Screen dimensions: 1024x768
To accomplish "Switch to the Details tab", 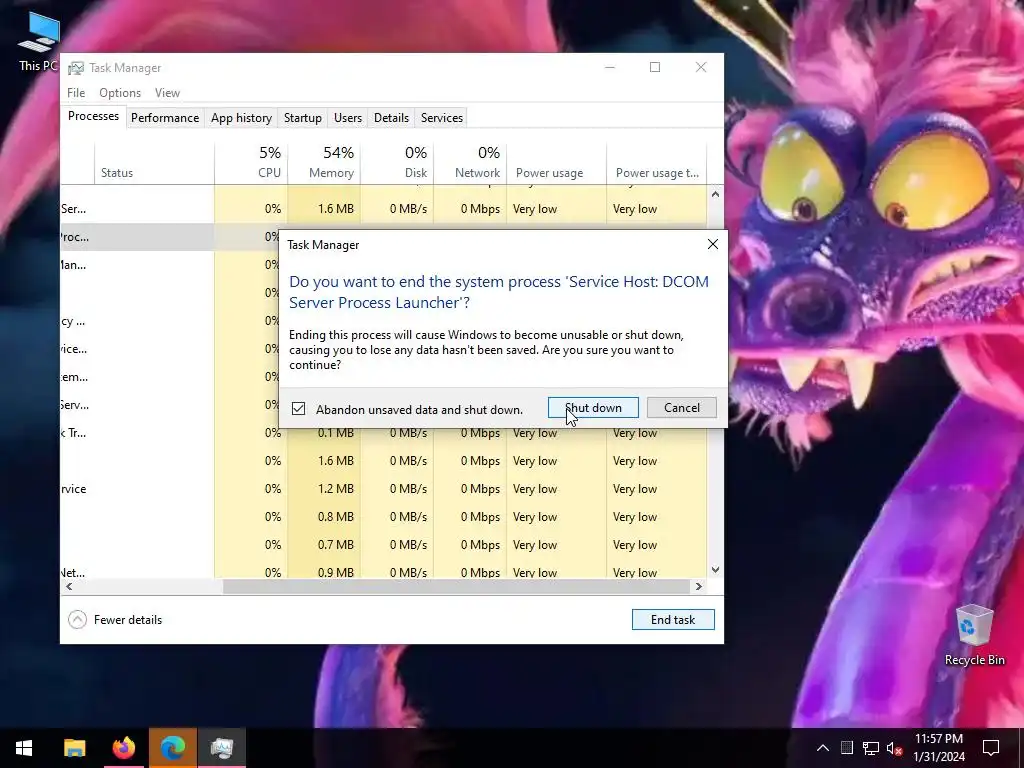I will 391,118.
